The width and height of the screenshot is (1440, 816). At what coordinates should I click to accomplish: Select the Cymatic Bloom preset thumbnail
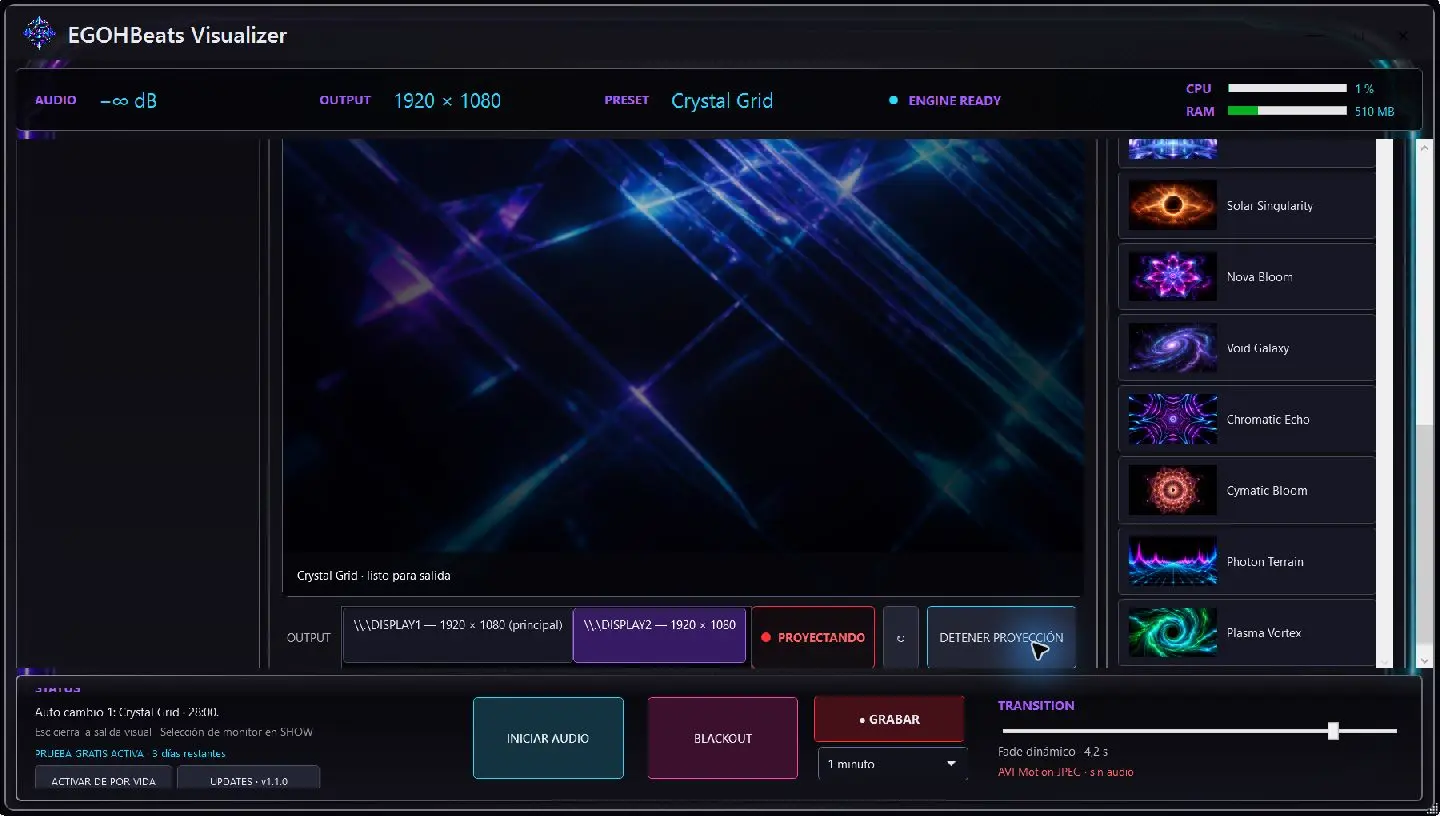click(x=1172, y=490)
